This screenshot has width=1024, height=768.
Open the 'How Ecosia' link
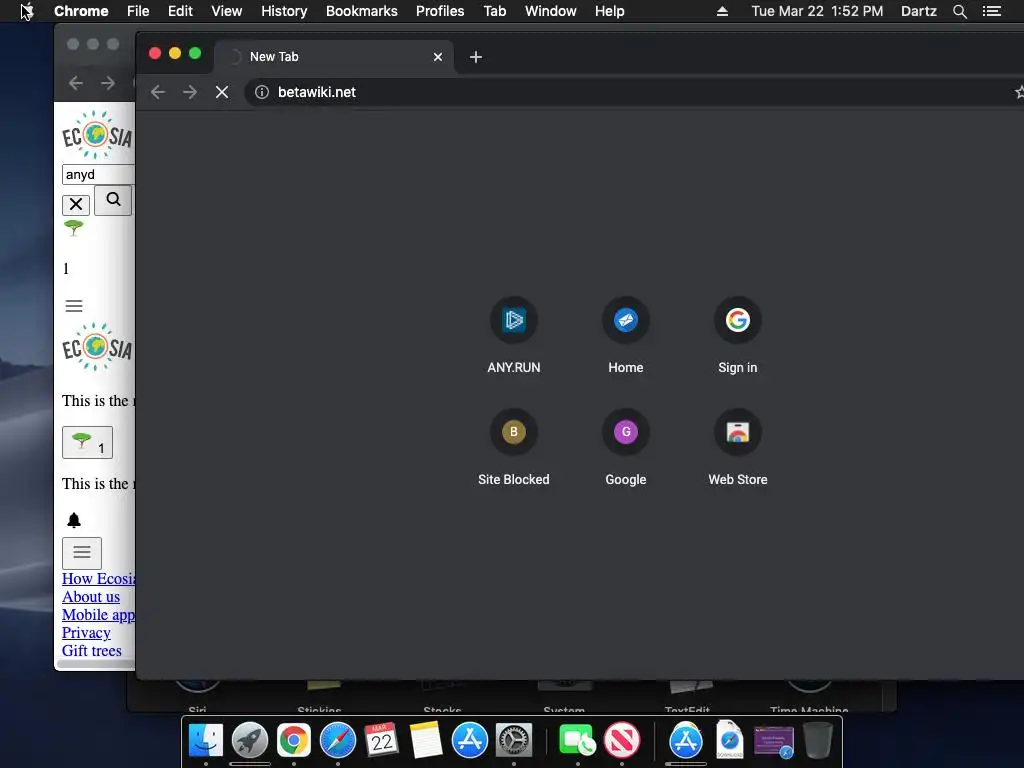click(x=99, y=579)
